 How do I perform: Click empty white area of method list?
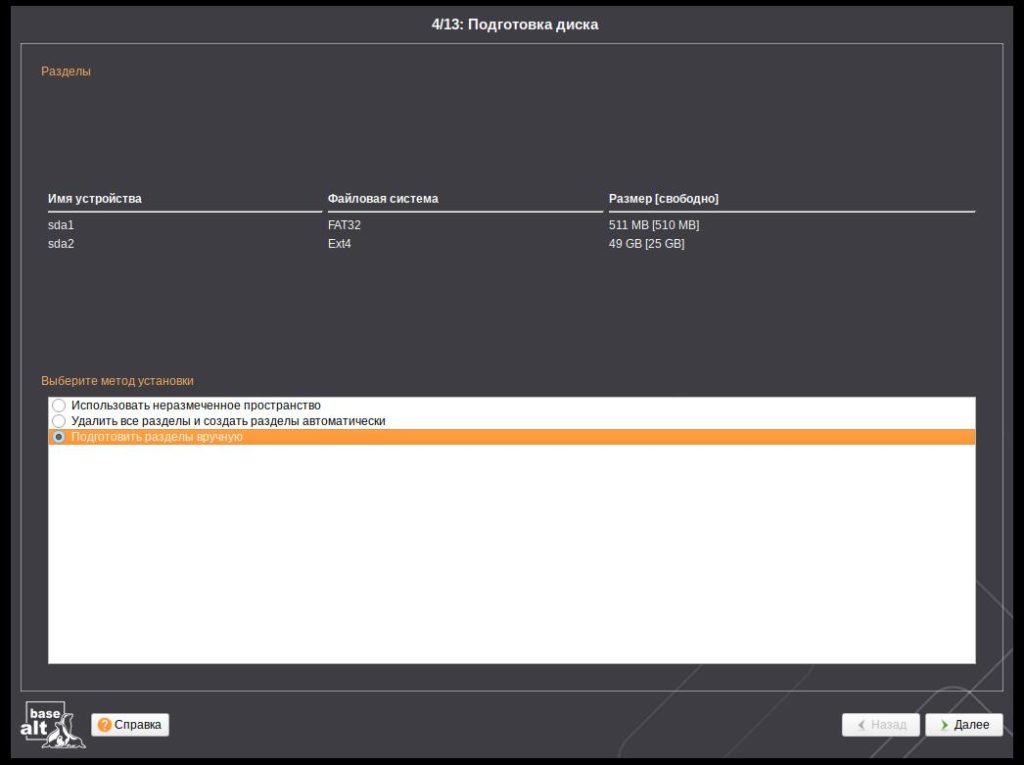coord(510,560)
